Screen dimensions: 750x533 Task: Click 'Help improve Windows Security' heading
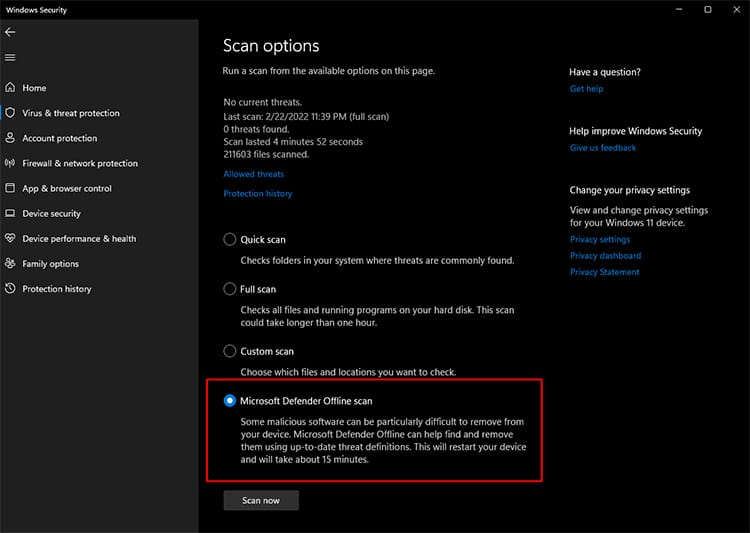[636, 131]
